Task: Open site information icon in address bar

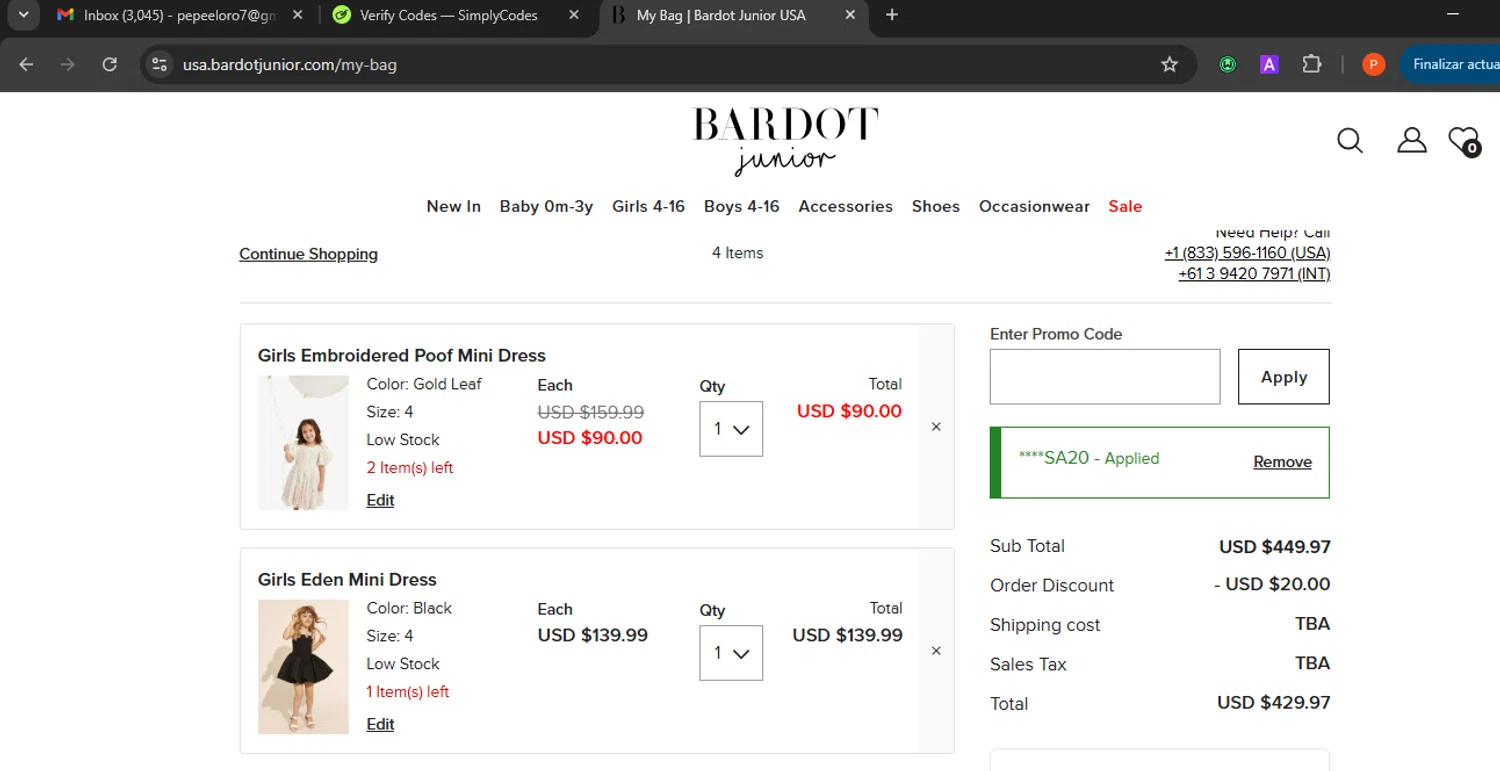Action: tap(159, 65)
